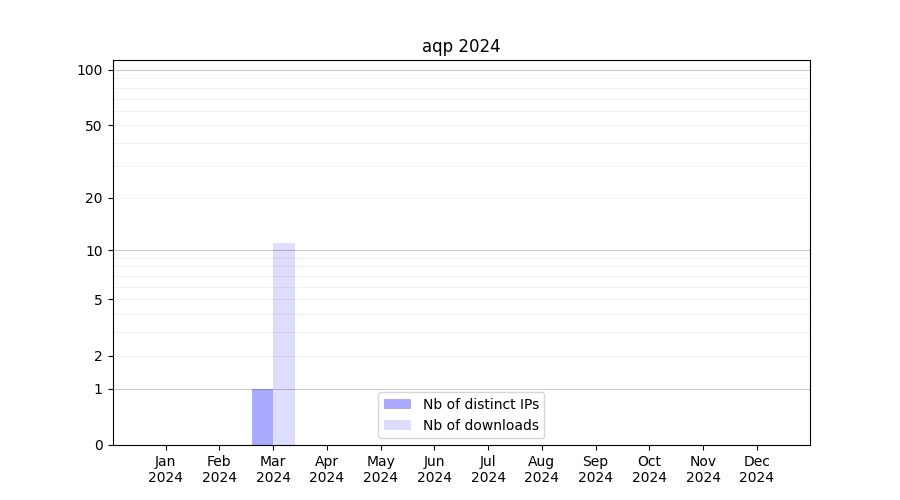This screenshot has width=900, height=500.
Task: Select the 'Jun 2024' x-axis label
Action: 434,469
